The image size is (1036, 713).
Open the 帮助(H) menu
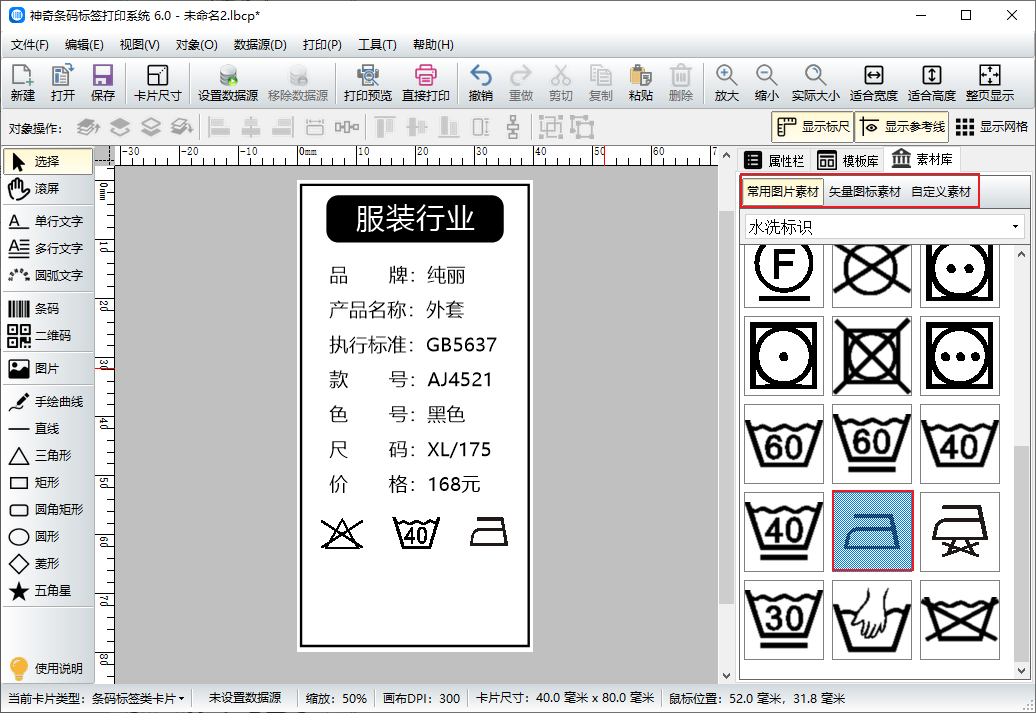(x=433, y=45)
